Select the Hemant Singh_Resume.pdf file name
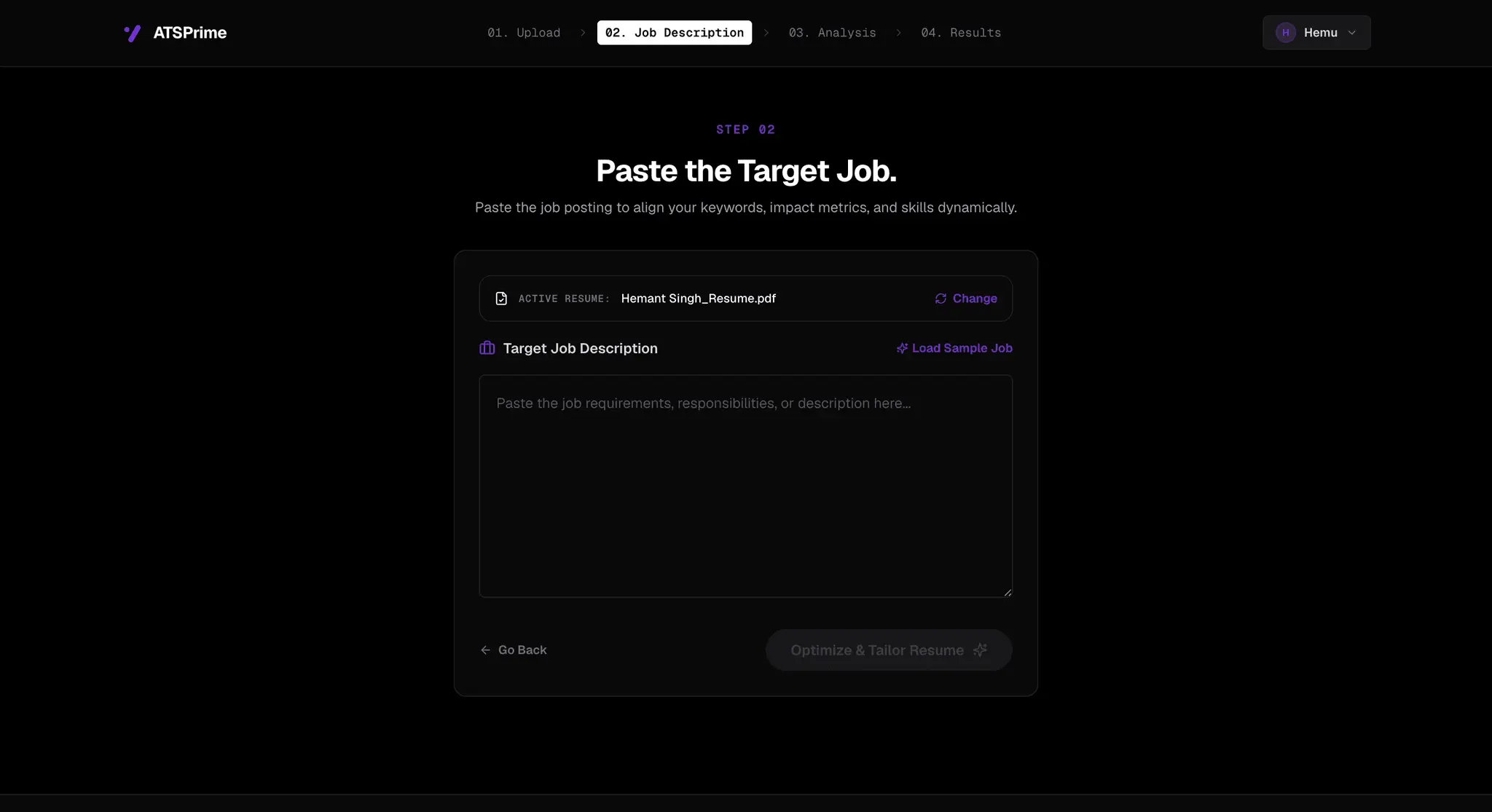This screenshot has width=1492, height=812. click(x=698, y=299)
